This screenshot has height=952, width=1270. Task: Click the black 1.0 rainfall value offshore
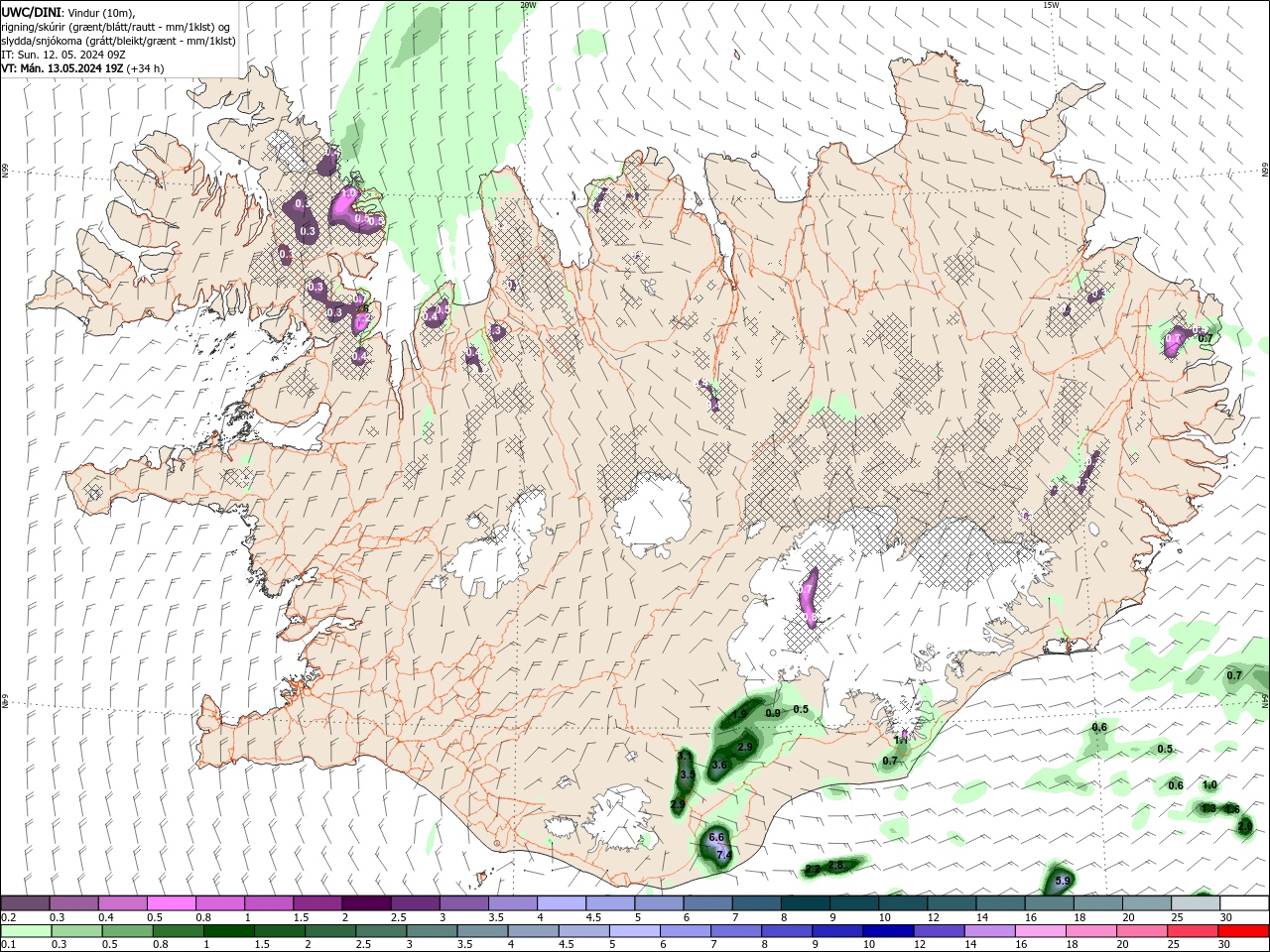[x=1209, y=785]
